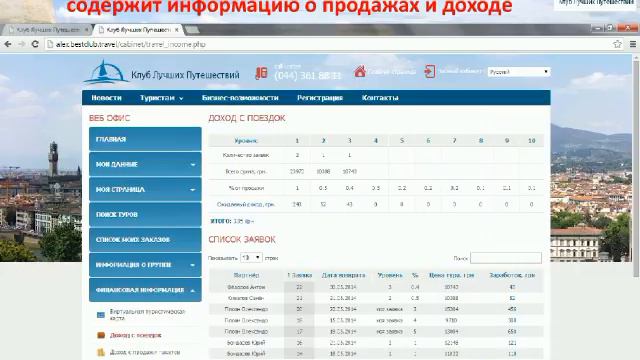Click the browser back arrow

click(8, 44)
